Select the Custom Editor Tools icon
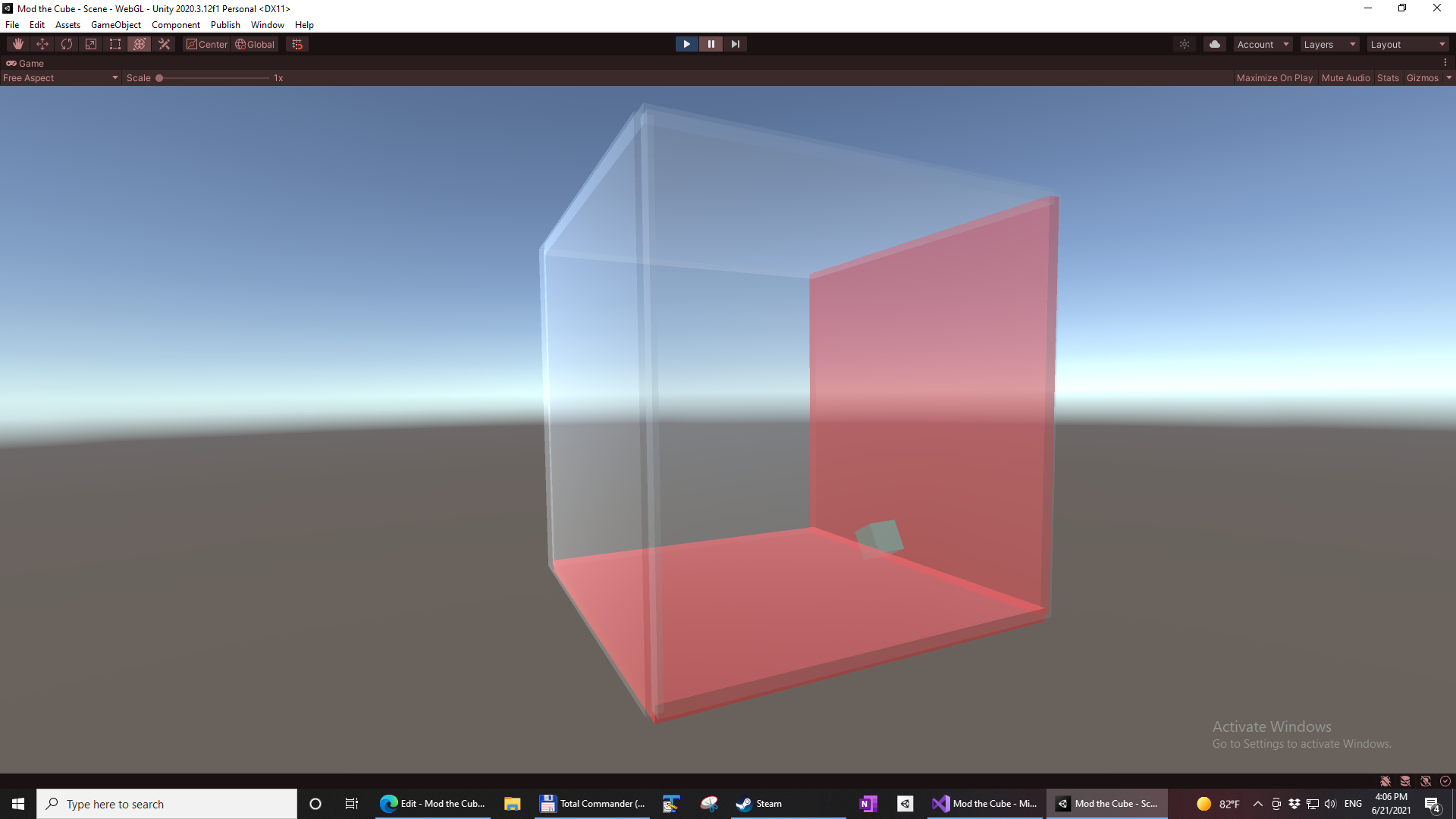The image size is (1456, 819). (164, 44)
